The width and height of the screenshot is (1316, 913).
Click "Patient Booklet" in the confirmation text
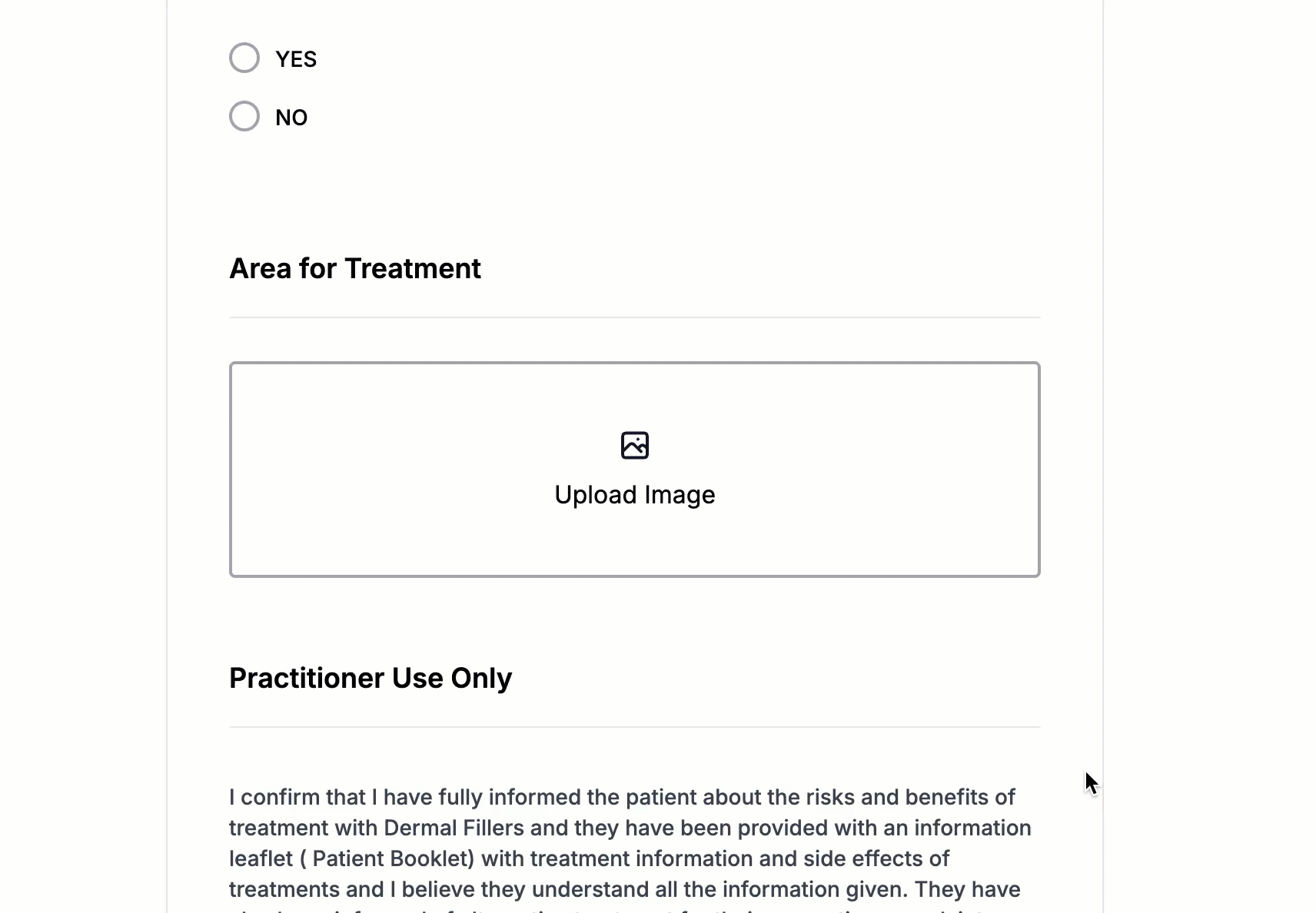coord(393,859)
